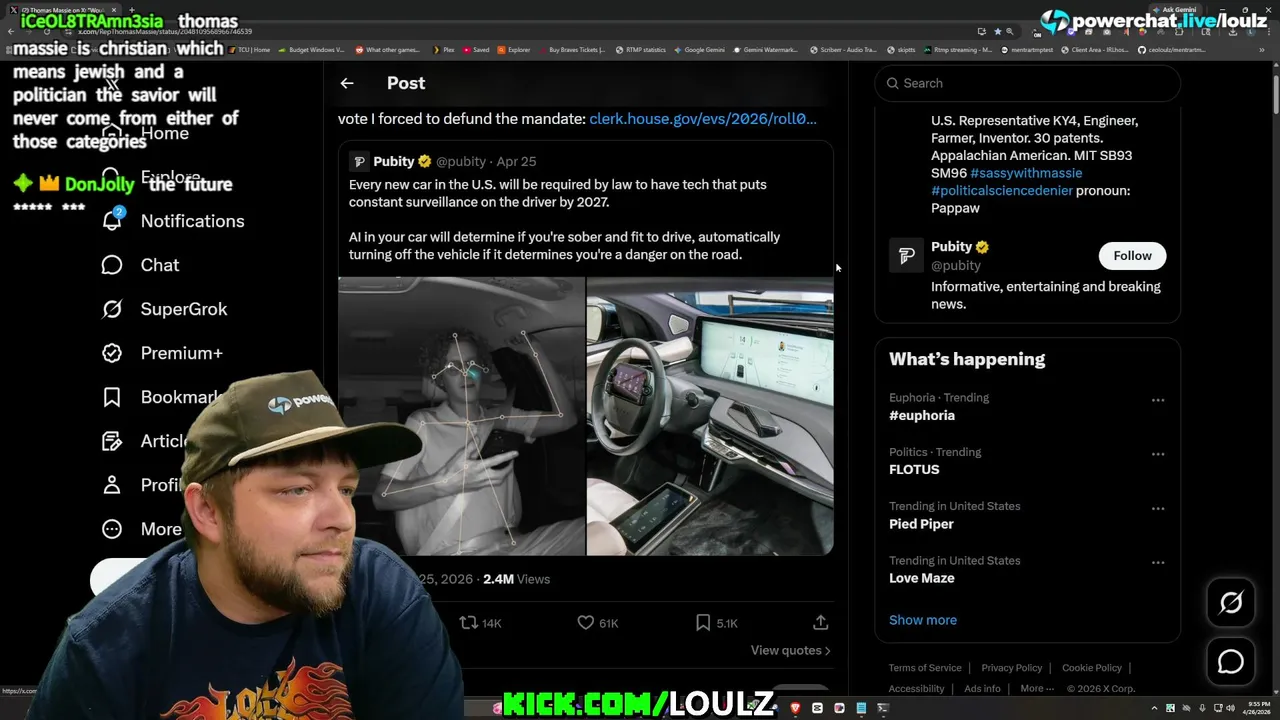Open the #sassywithmassie hashtag
This screenshot has width=1280, height=720.
(1026, 173)
